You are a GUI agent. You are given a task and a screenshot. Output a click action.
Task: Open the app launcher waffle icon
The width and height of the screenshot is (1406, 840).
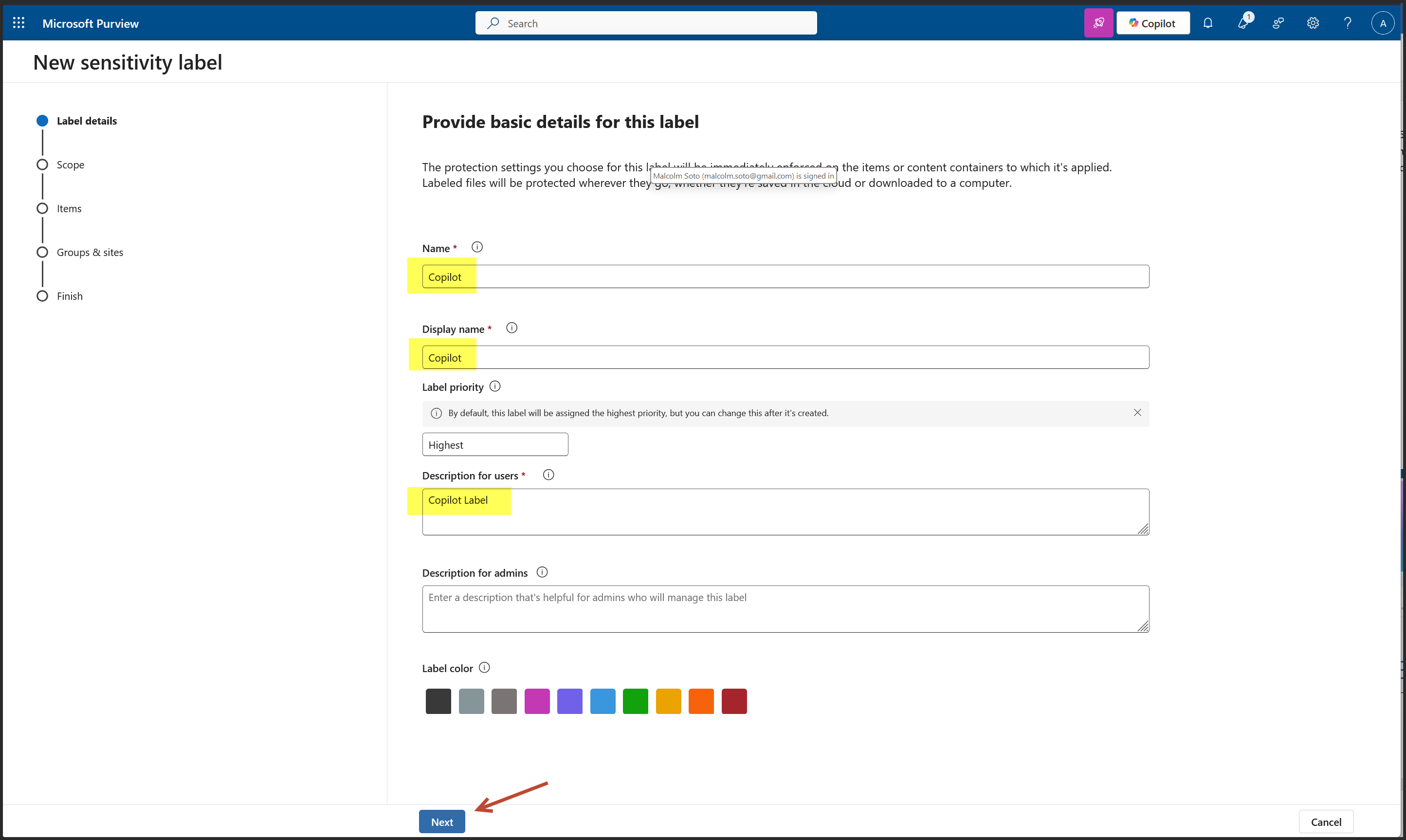18,23
